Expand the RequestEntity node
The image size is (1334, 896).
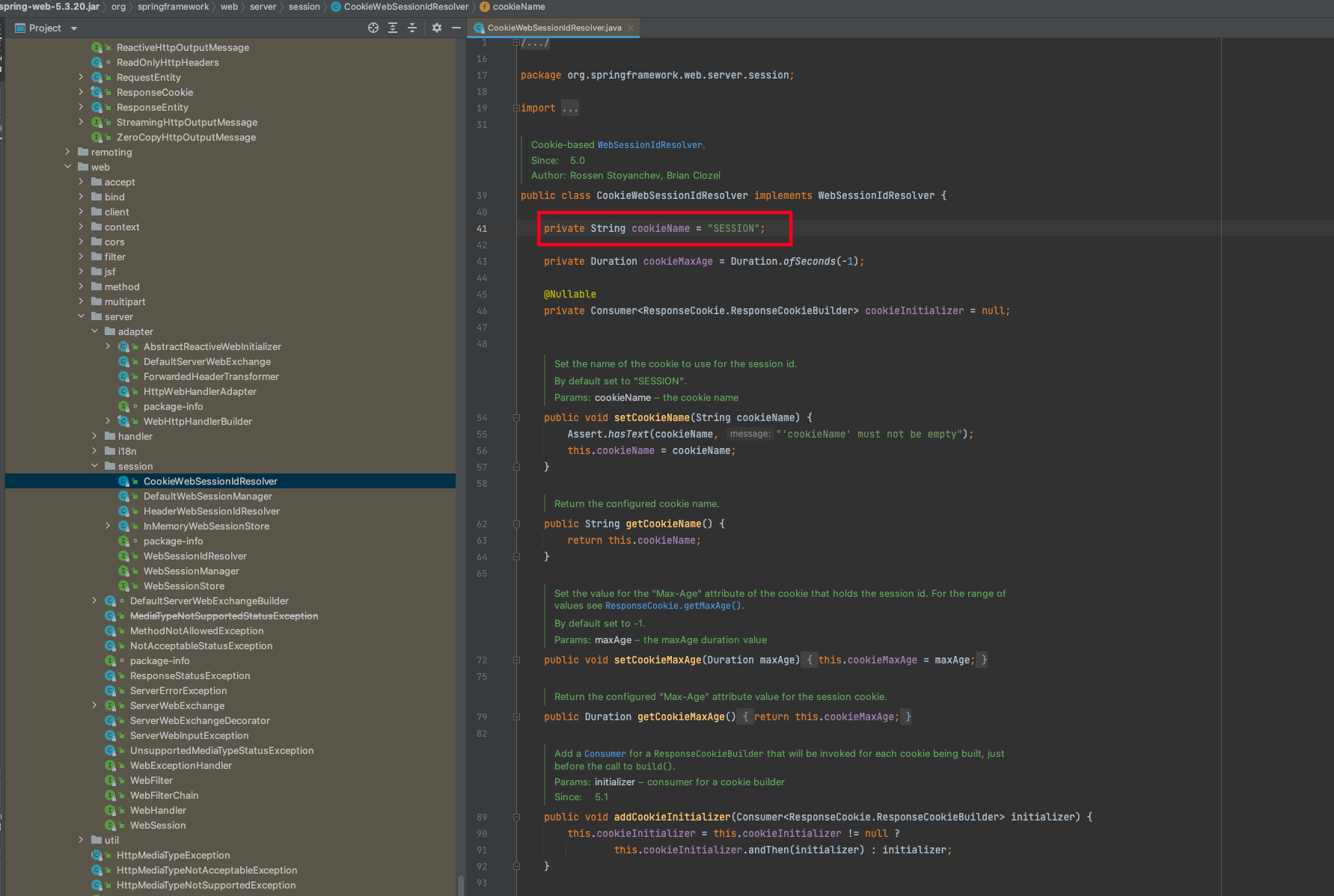81,77
